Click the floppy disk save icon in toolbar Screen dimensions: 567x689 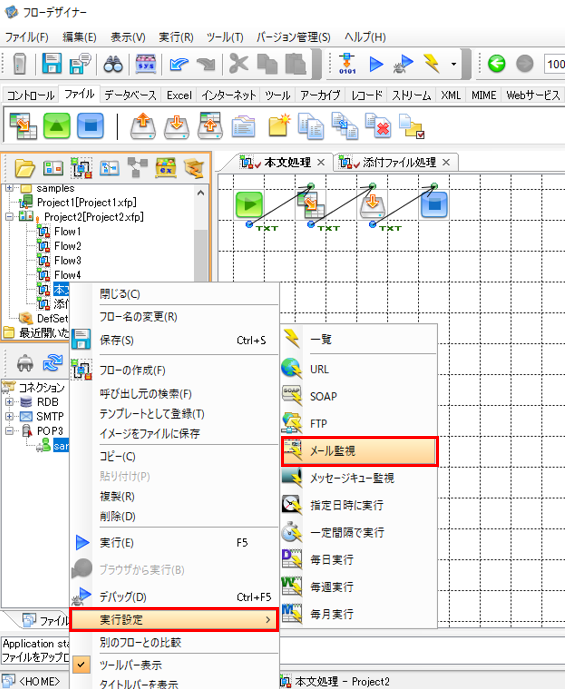(x=52, y=64)
